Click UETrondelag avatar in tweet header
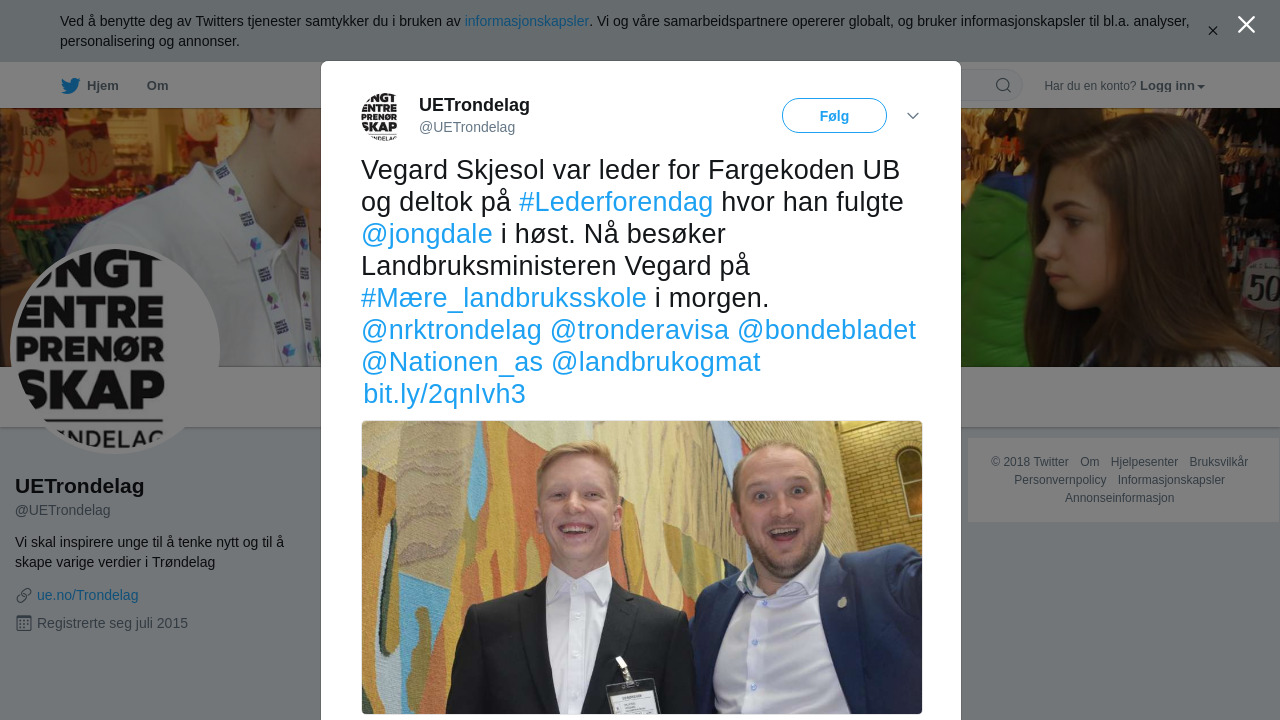Screen dimensions: 1280x720 [x=379, y=116]
